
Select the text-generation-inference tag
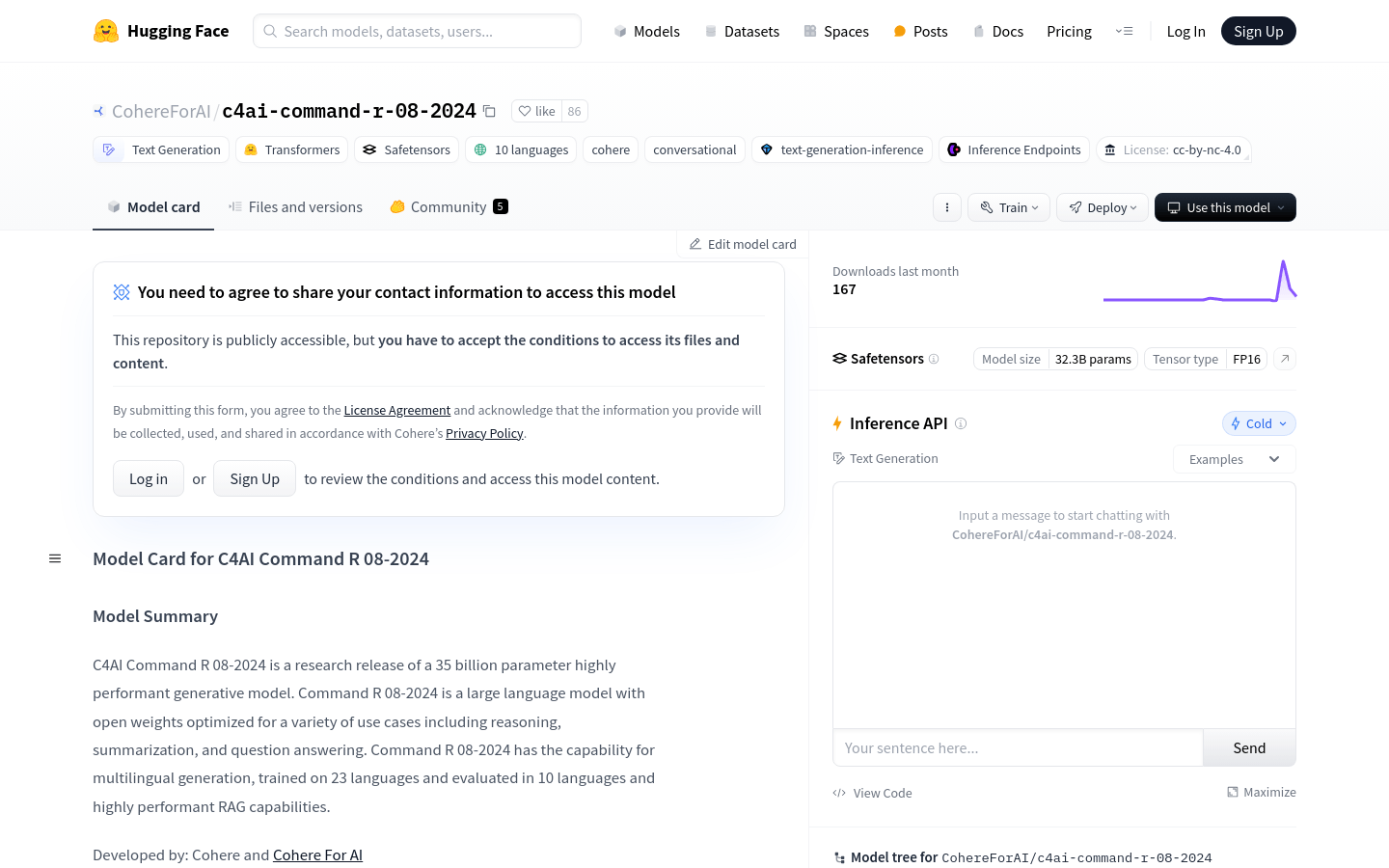[x=842, y=149]
